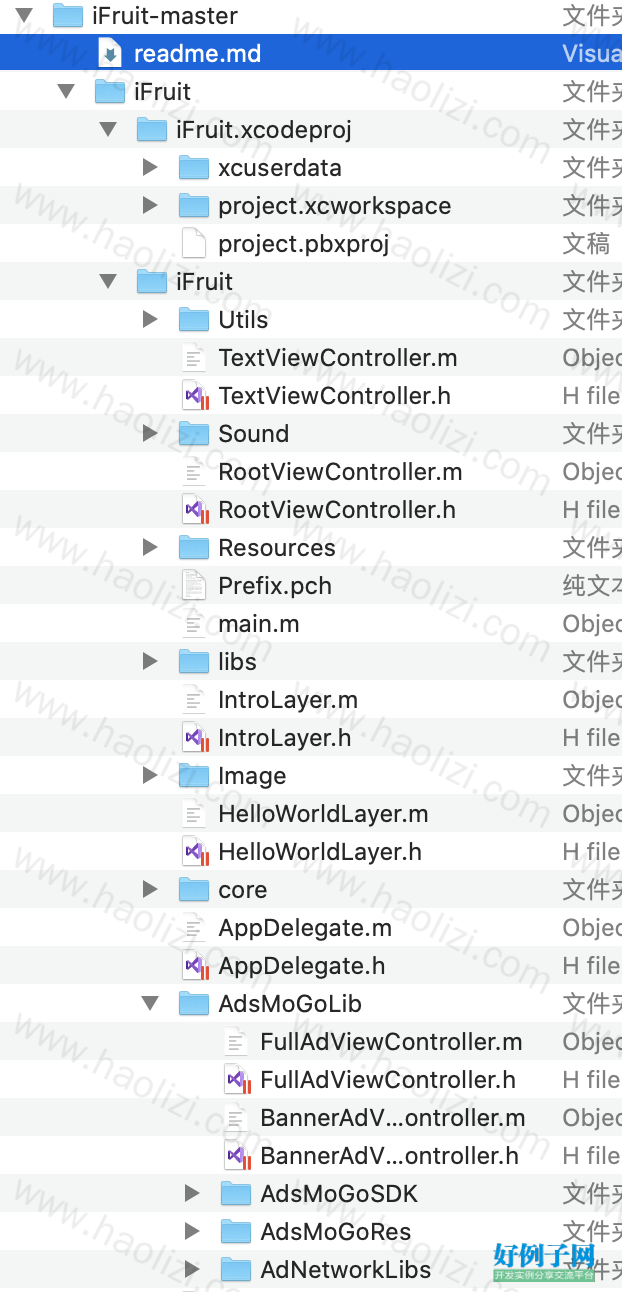Image resolution: width=622 pixels, height=1292 pixels.
Task: Select the TextViewController.m file name
Action: coord(338,358)
